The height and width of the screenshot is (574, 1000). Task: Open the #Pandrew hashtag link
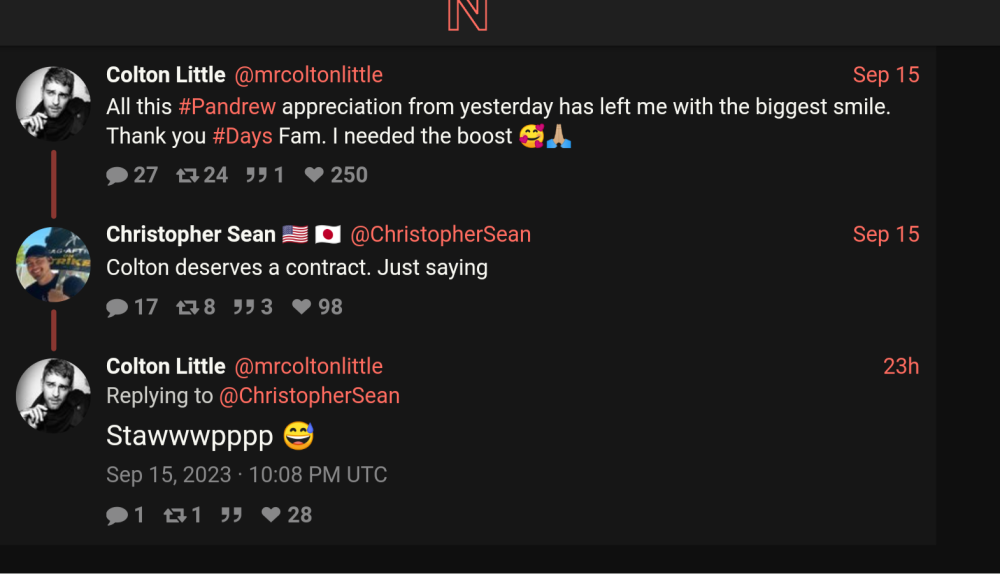(227, 106)
